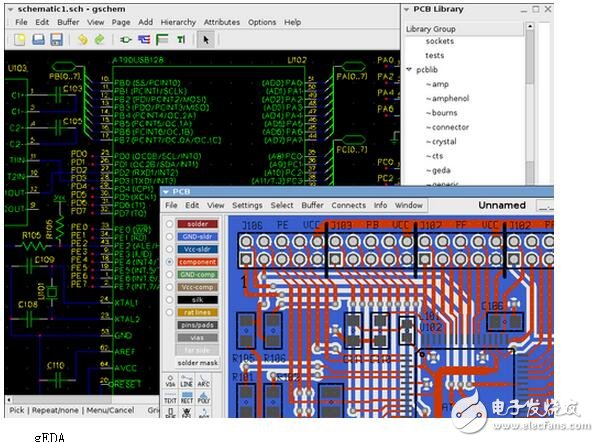Screen dimensions: 599x442
Task: Select the Vcc-comp layer radio button
Action: click(169, 287)
